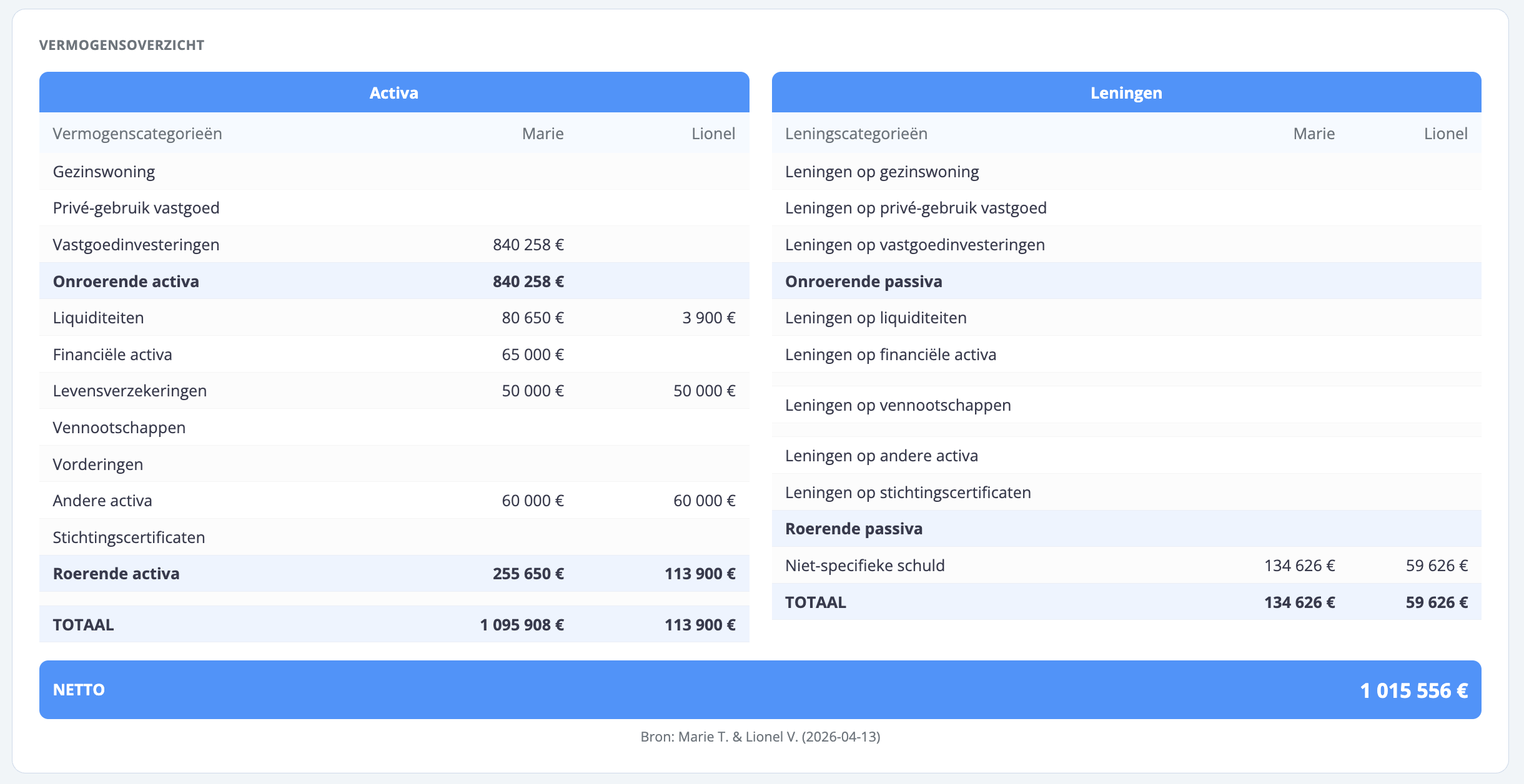This screenshot has height=784, width=1524.
Task: Click the Leningen table header
Action: point(1126,93)
